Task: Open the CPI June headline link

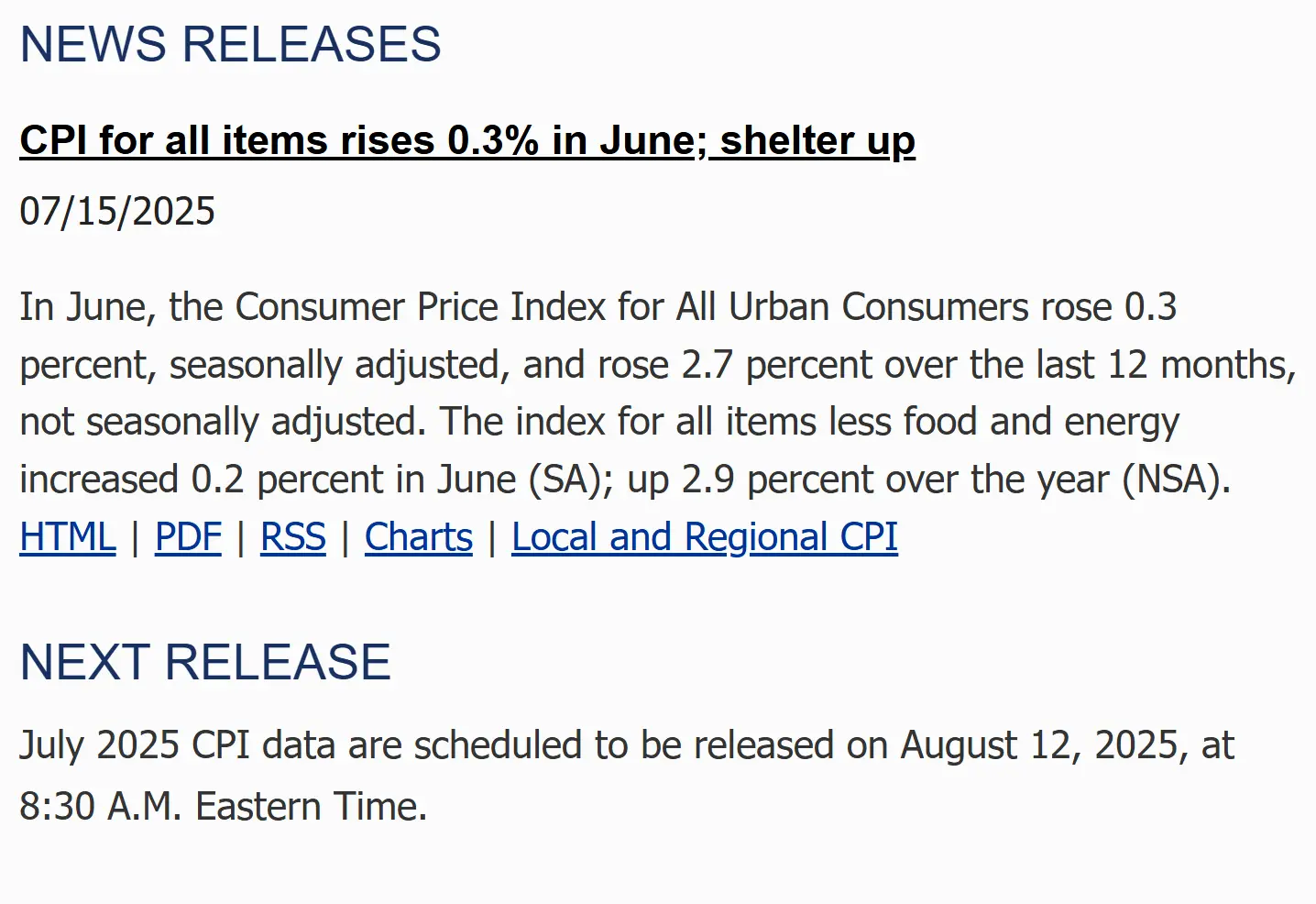Action: click(x=467, y=140)
